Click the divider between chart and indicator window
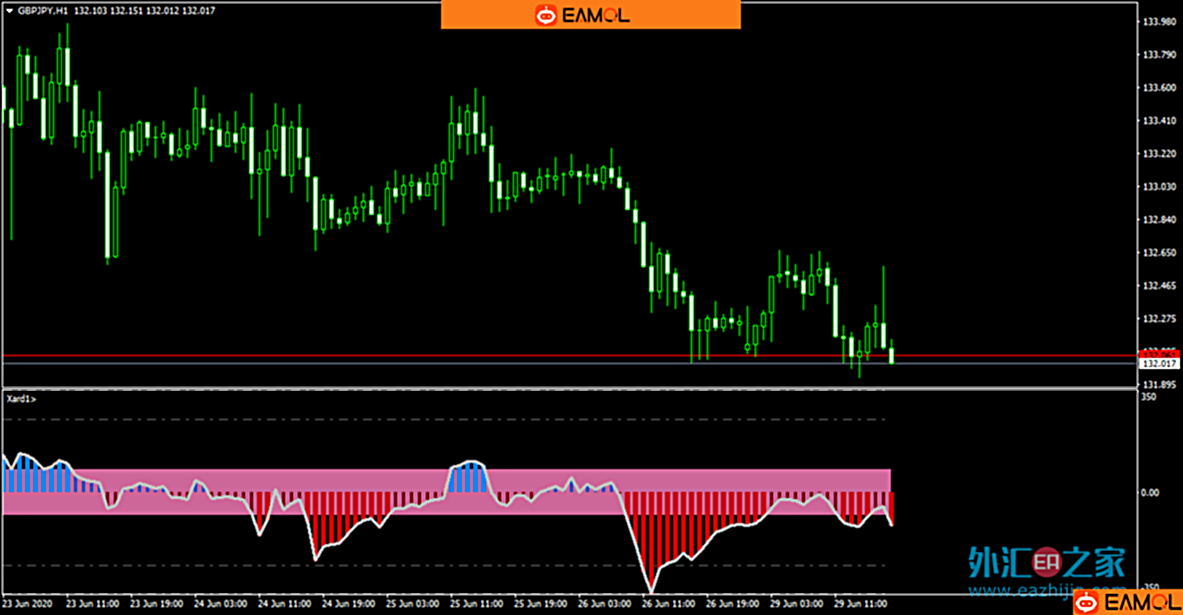 [x=570, y=387]
